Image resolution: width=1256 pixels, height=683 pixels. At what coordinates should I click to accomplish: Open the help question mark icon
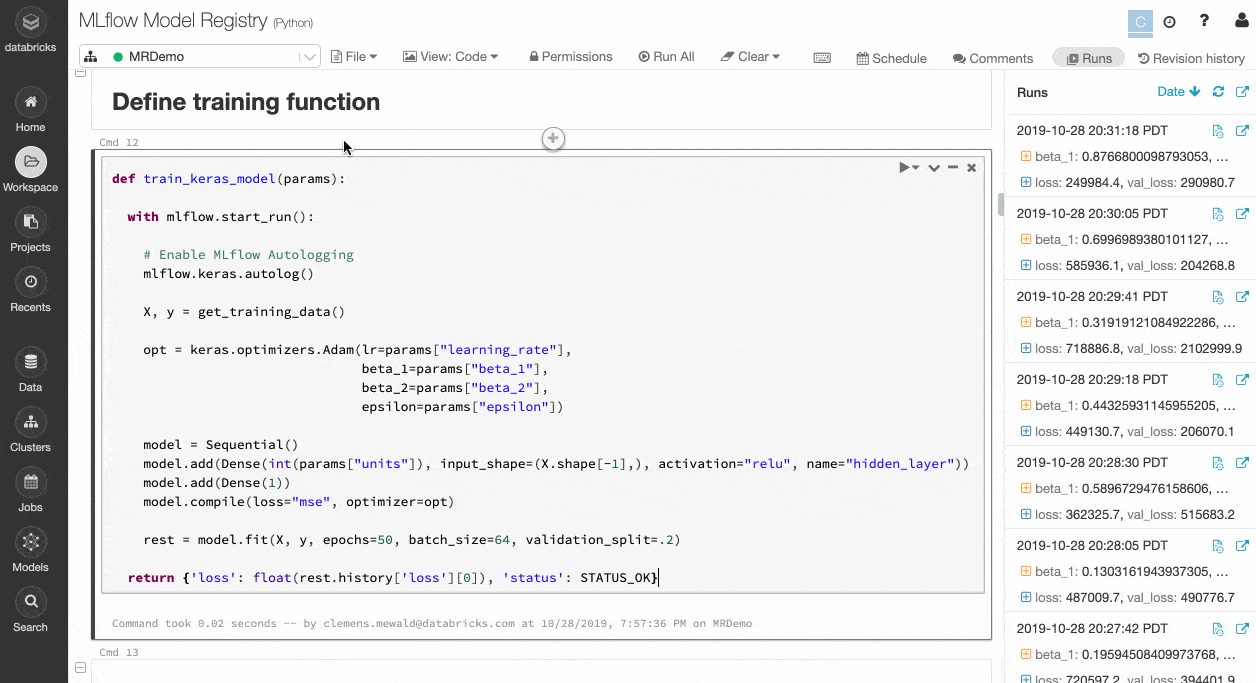pyautogui.click(x=1204, y=21)
